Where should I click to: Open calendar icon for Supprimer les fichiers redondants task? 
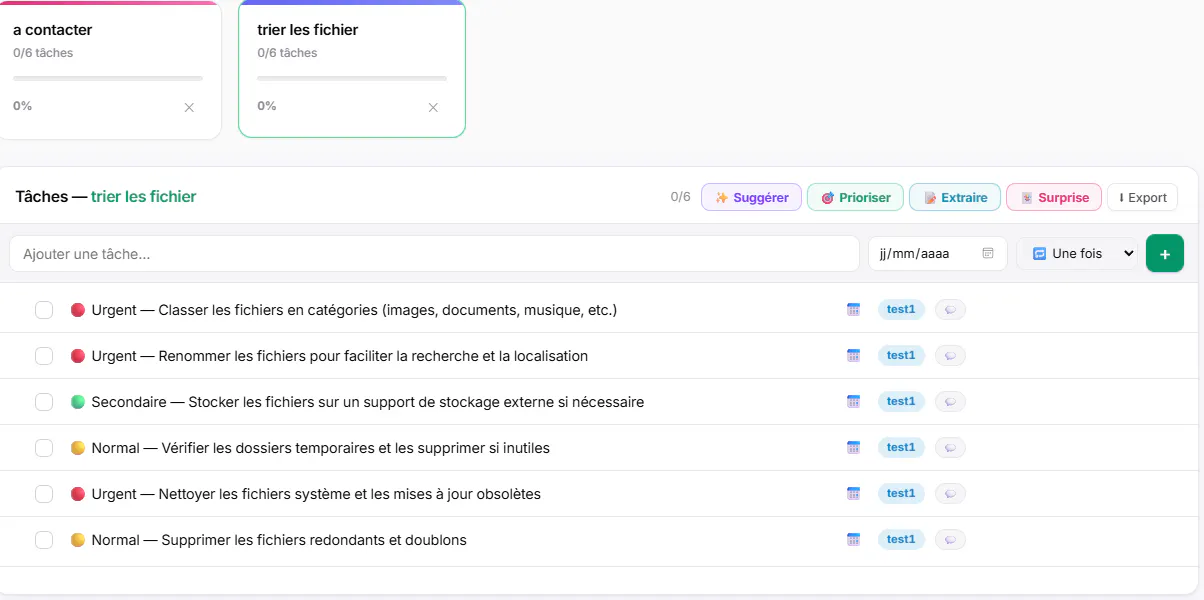pyautogui.click(x=853, y=540)
